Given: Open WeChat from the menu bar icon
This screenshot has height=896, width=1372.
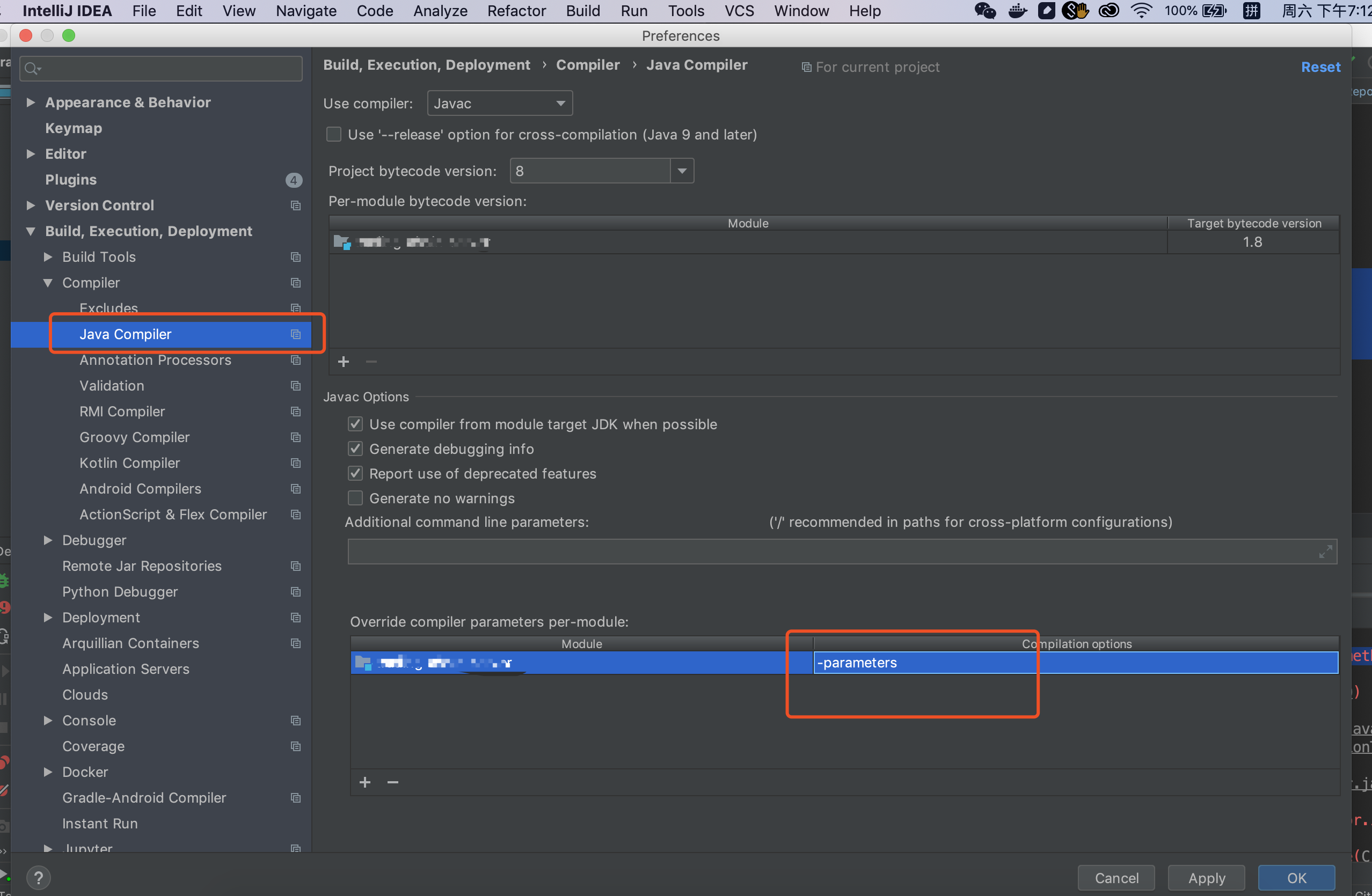Looking at the screenshot, I should pyautogui.click(x=984, y=10).
